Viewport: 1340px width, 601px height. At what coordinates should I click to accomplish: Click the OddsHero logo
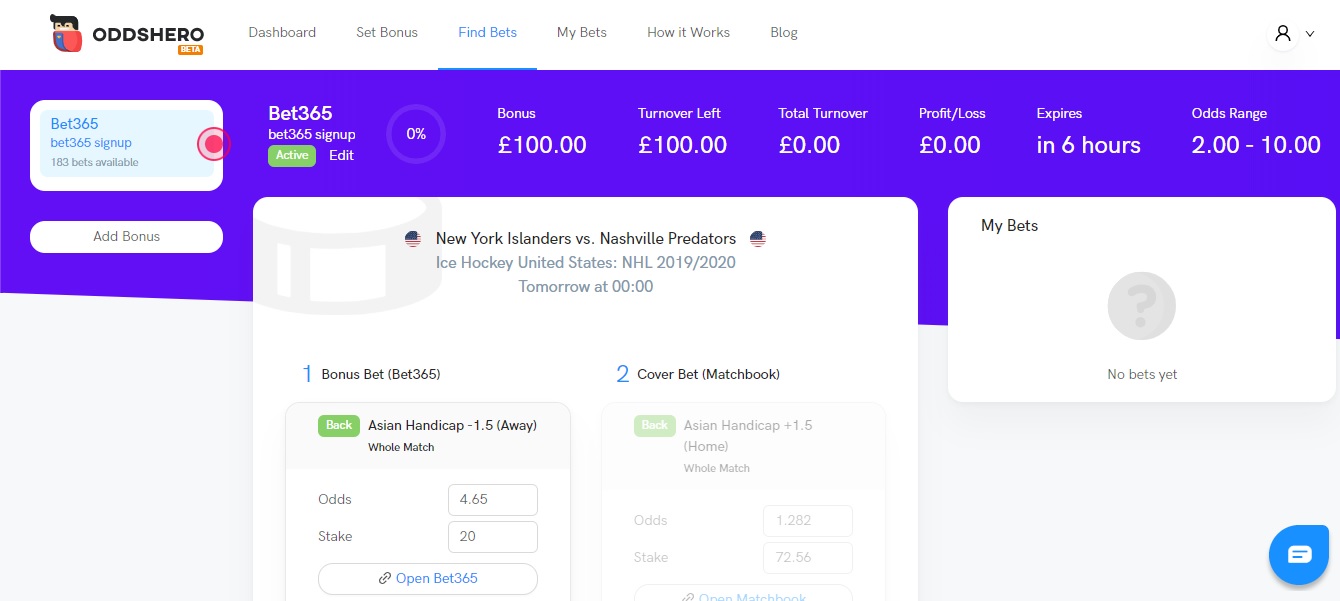(x=127, y=34)
